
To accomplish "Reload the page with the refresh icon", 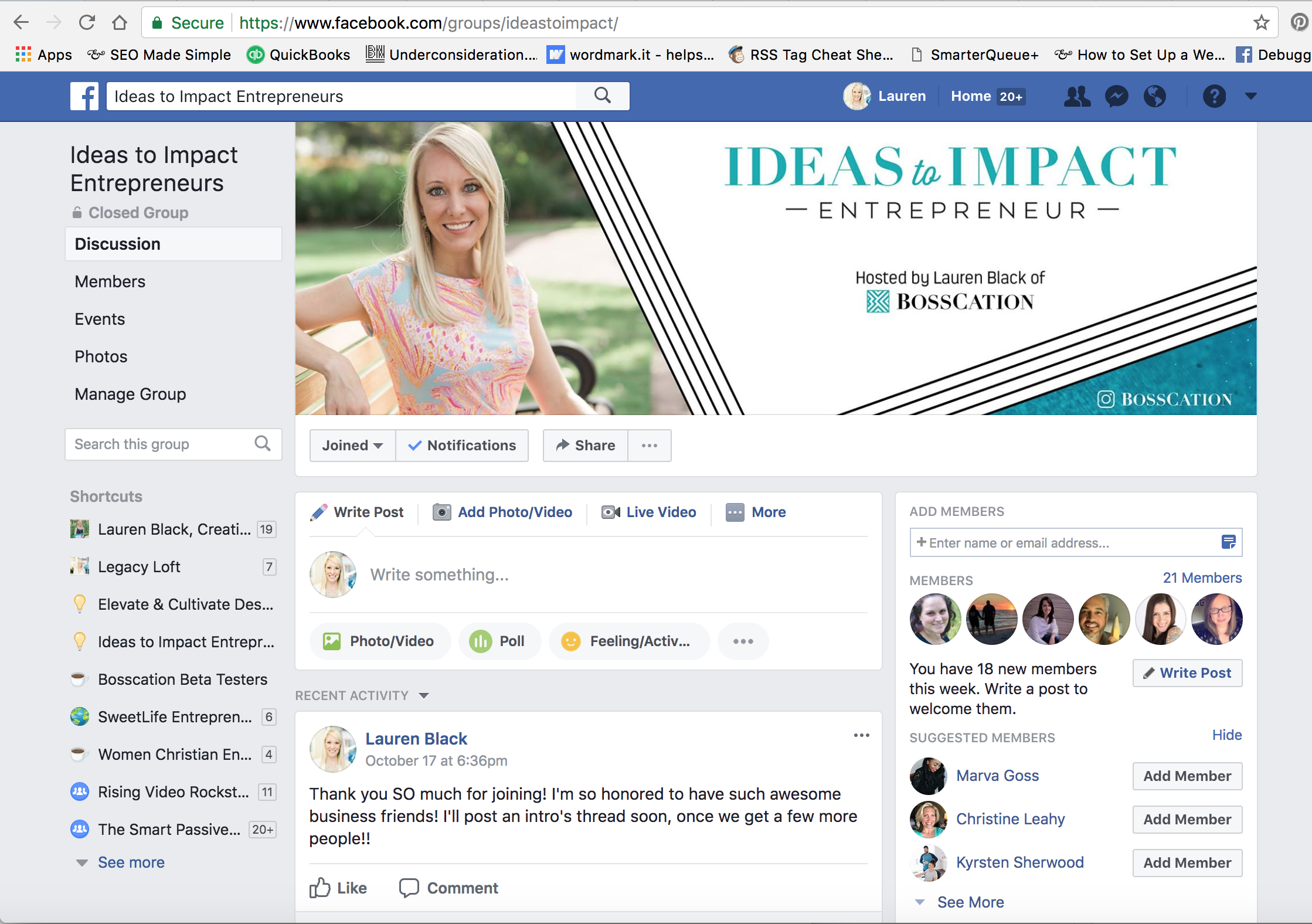I will pyautogui.click(x=87, y=23).
